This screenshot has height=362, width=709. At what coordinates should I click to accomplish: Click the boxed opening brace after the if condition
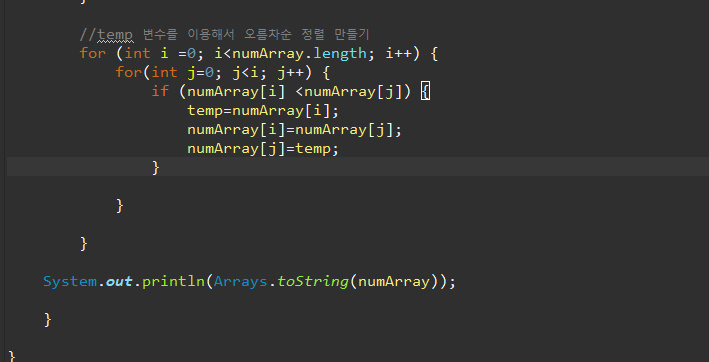pos(425,92)
